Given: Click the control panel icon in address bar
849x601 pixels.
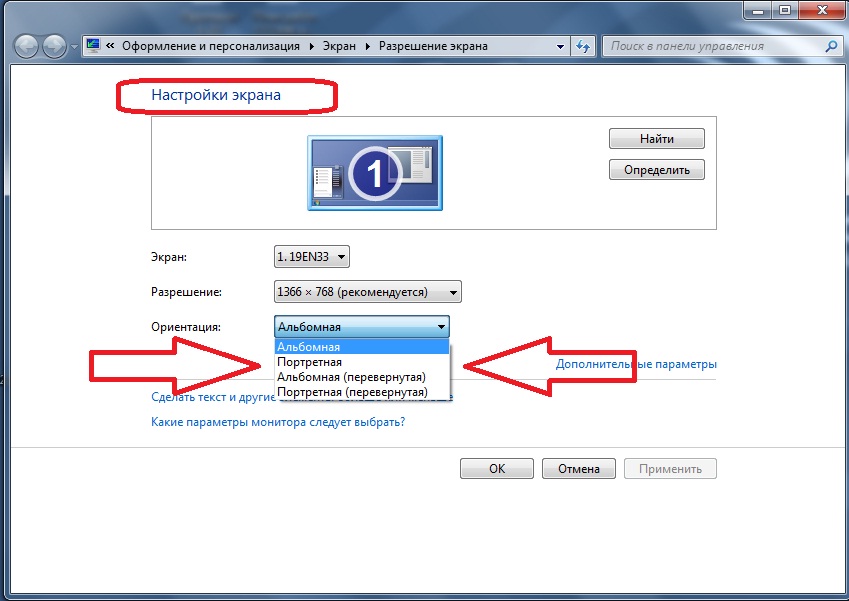Looking at the screenshot, I should point(93,46).
